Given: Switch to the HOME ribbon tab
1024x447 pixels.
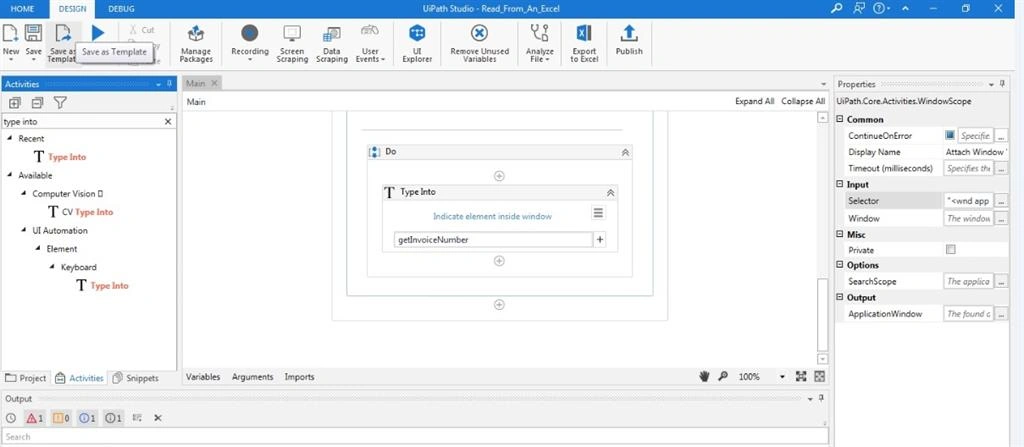Looking at the screenshot, I should (x=22, y=8).
